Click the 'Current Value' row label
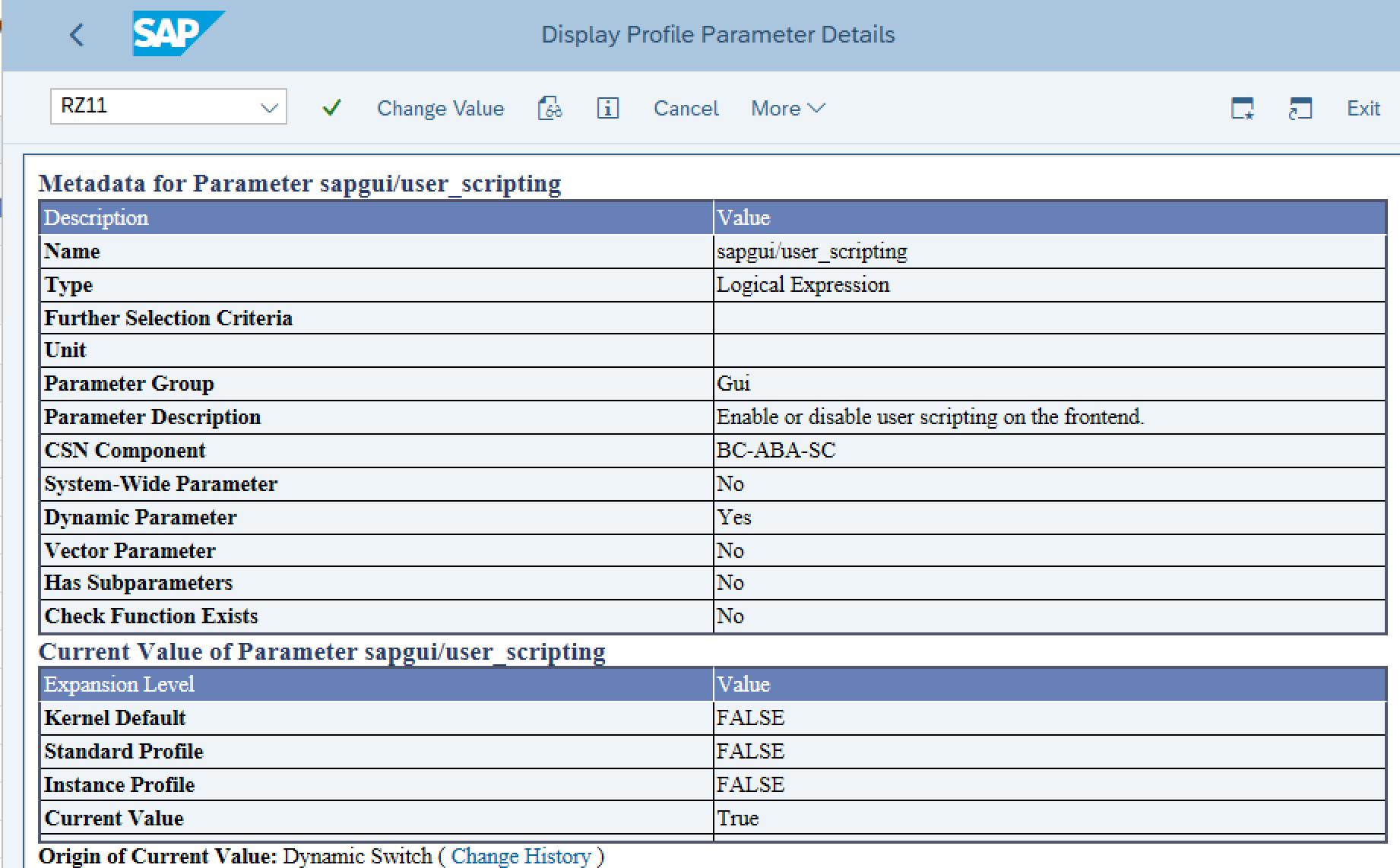 114,818
